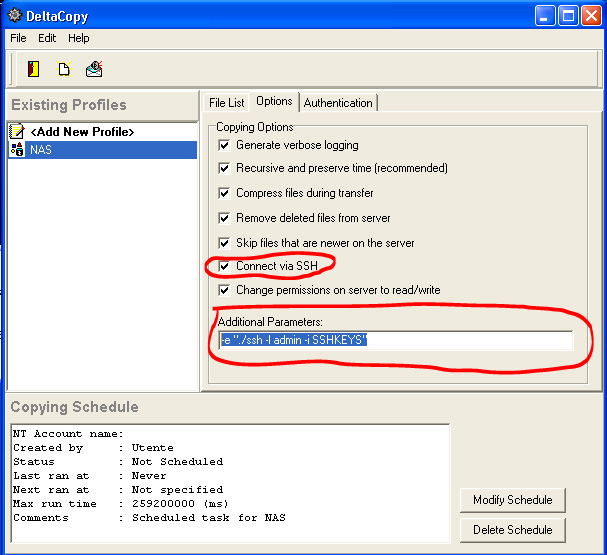Click the Exit door toolbar icon

point(33,69)
